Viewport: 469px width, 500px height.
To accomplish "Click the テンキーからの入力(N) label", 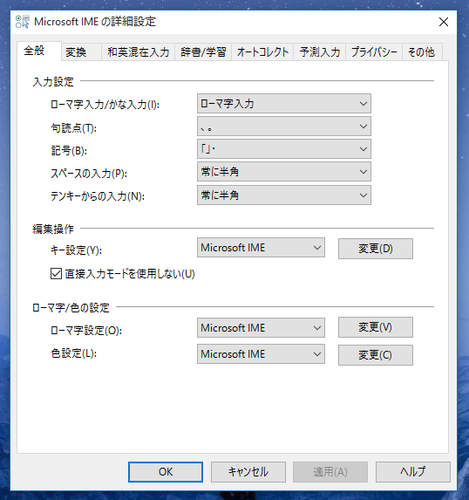I will point(98,196).
